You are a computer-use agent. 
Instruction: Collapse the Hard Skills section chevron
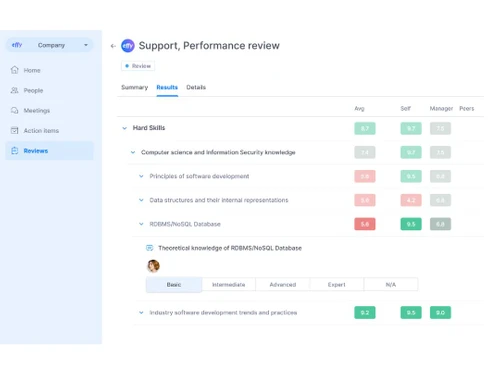125,128
